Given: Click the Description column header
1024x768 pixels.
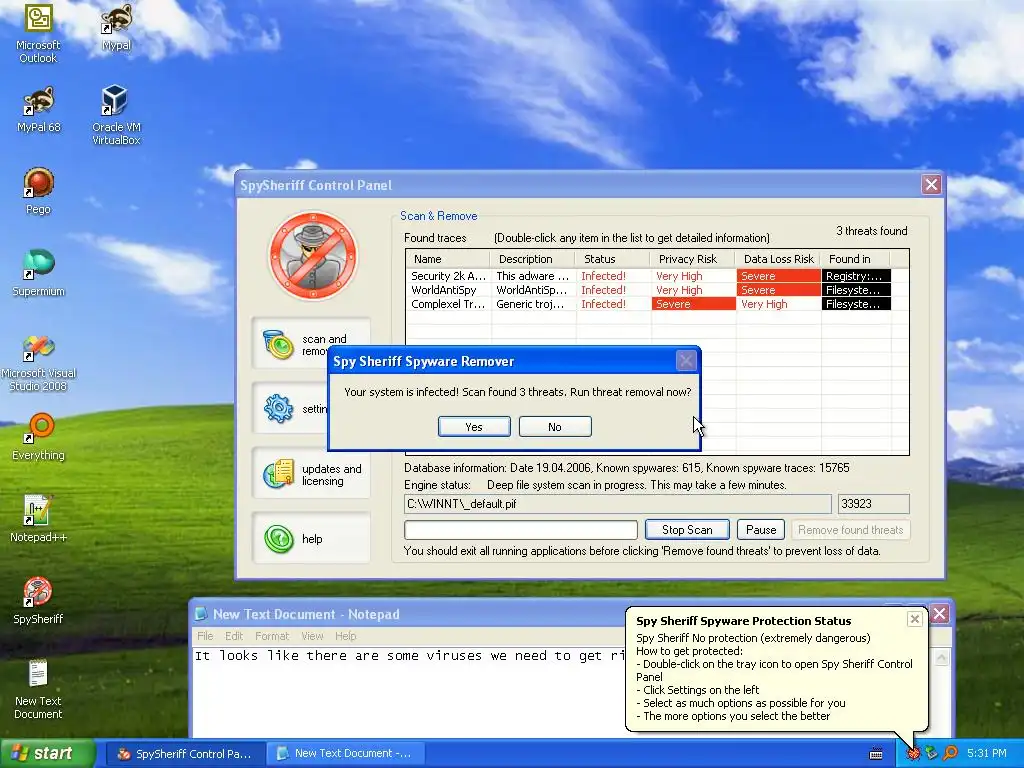Looking at the screenshot, I should click(x=532, y=259).
